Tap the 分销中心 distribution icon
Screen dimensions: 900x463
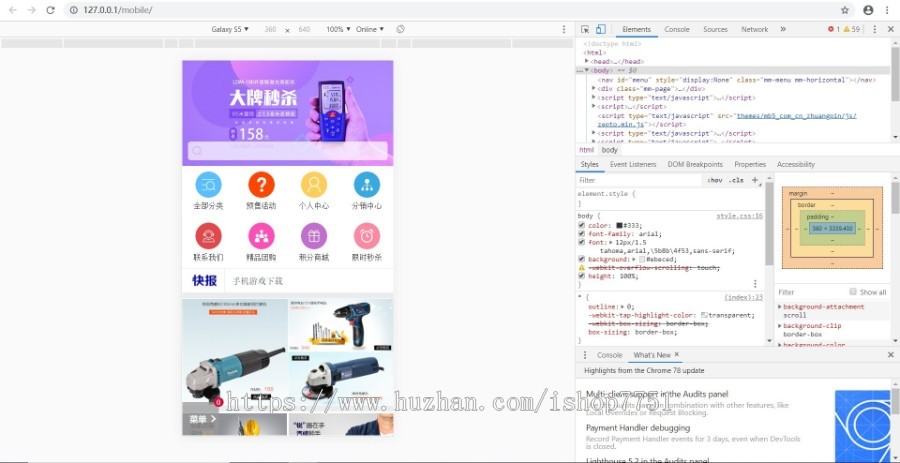tap(367, 185)
